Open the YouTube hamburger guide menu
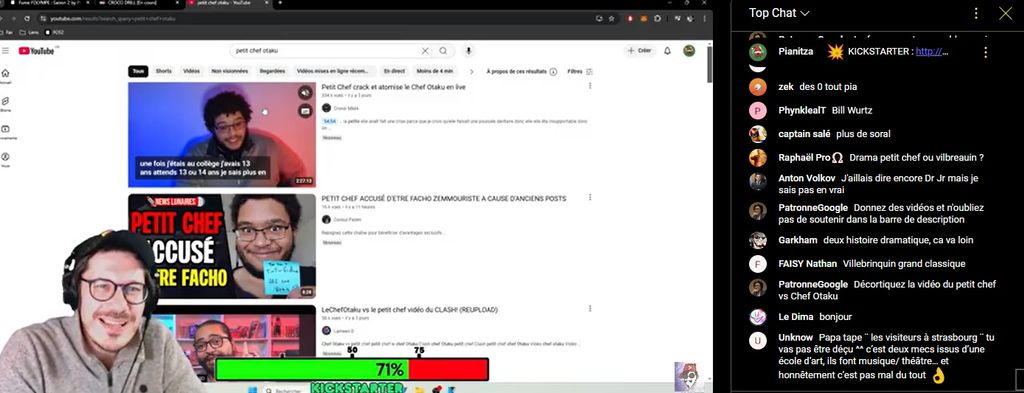The image size is (1024, 393). pyautogui.click(x=5, y=51)
